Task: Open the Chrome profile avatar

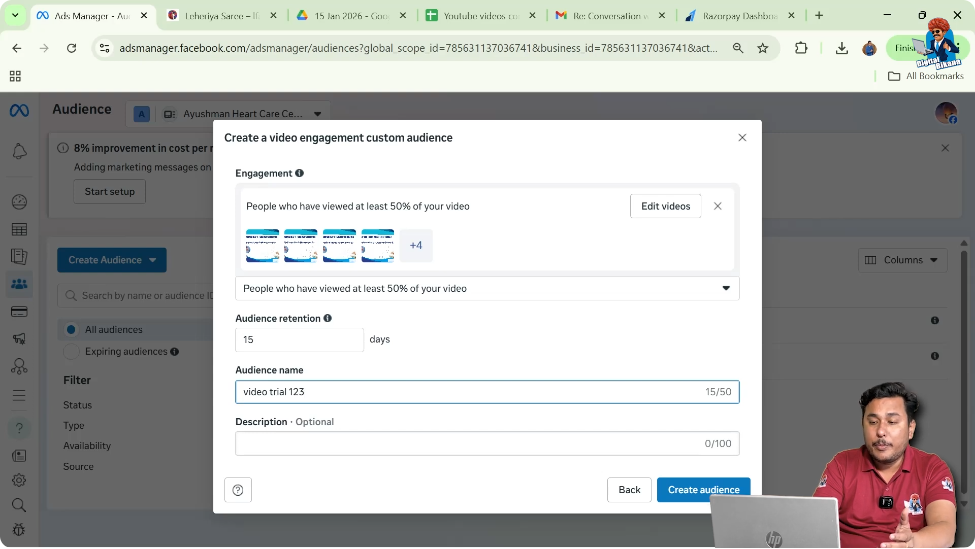Action: (869, 48)
